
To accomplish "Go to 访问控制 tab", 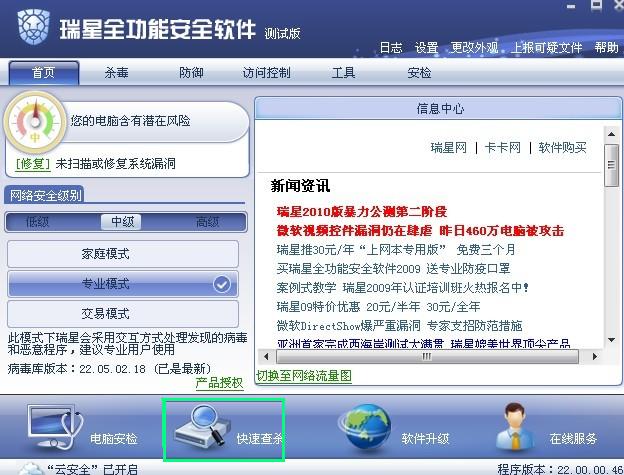I will point(266,73).
